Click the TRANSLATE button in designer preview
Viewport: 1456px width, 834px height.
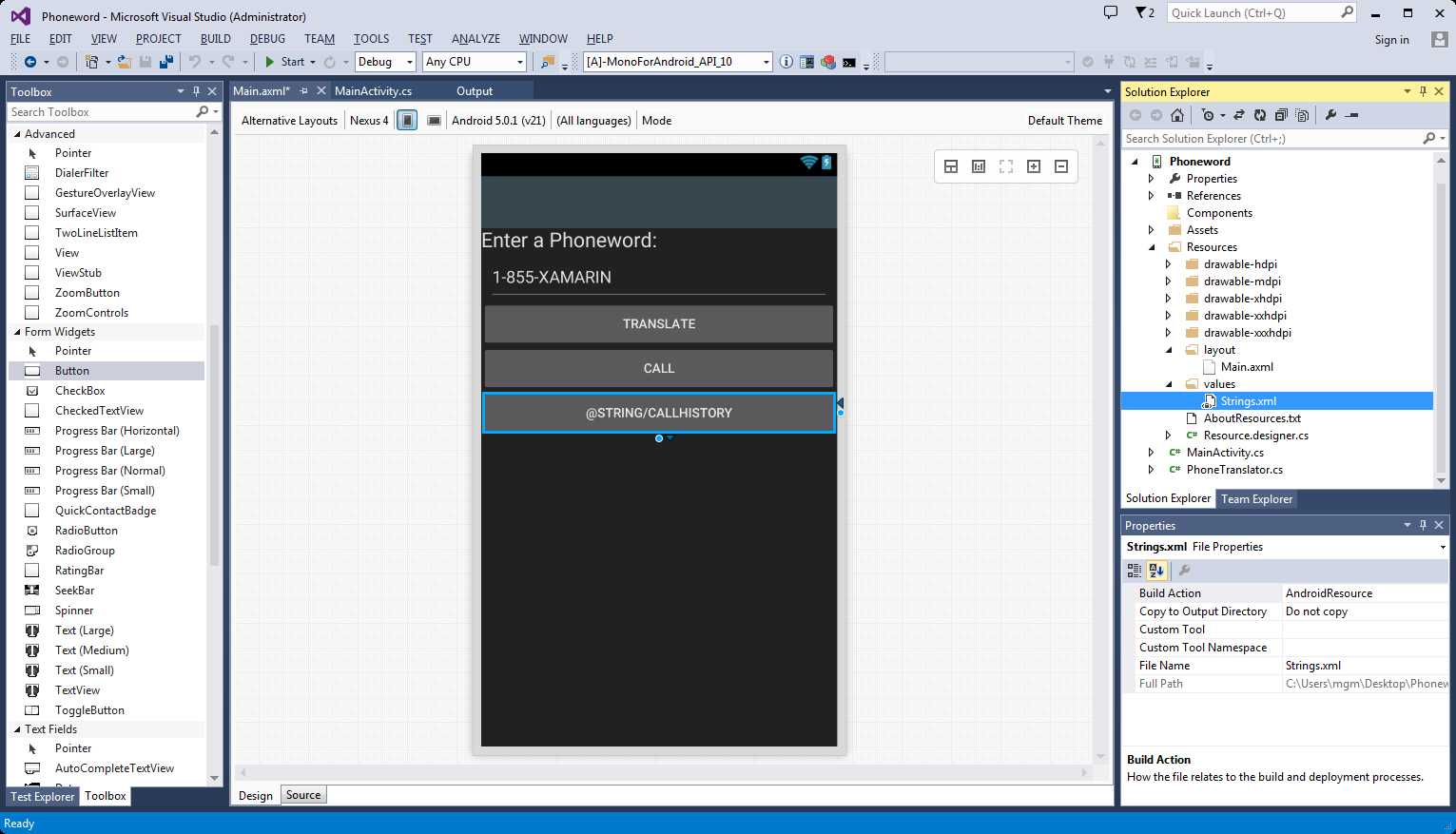[659, 324]
